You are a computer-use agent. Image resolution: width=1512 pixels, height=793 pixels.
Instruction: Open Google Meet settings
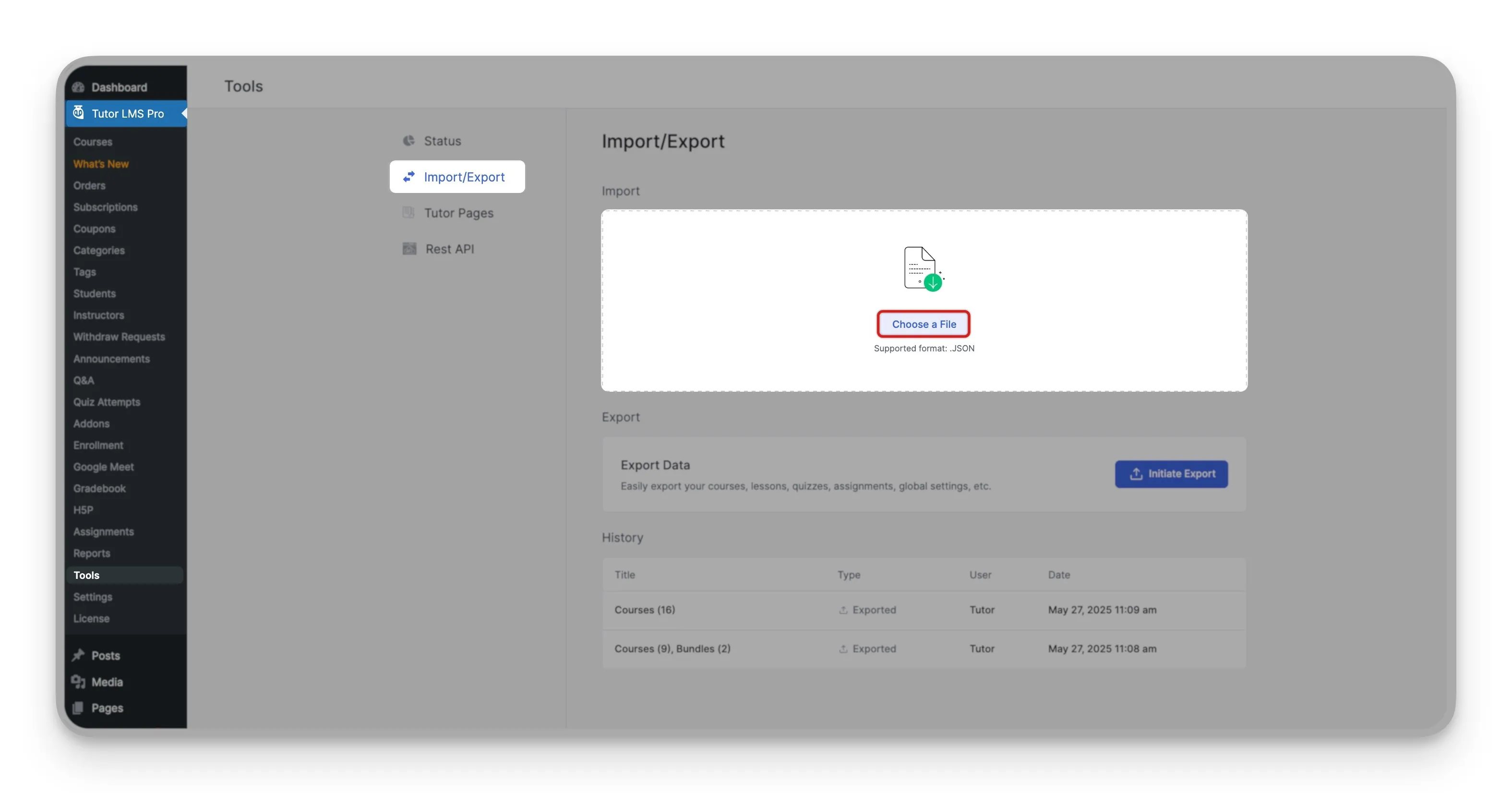[103, 467]
